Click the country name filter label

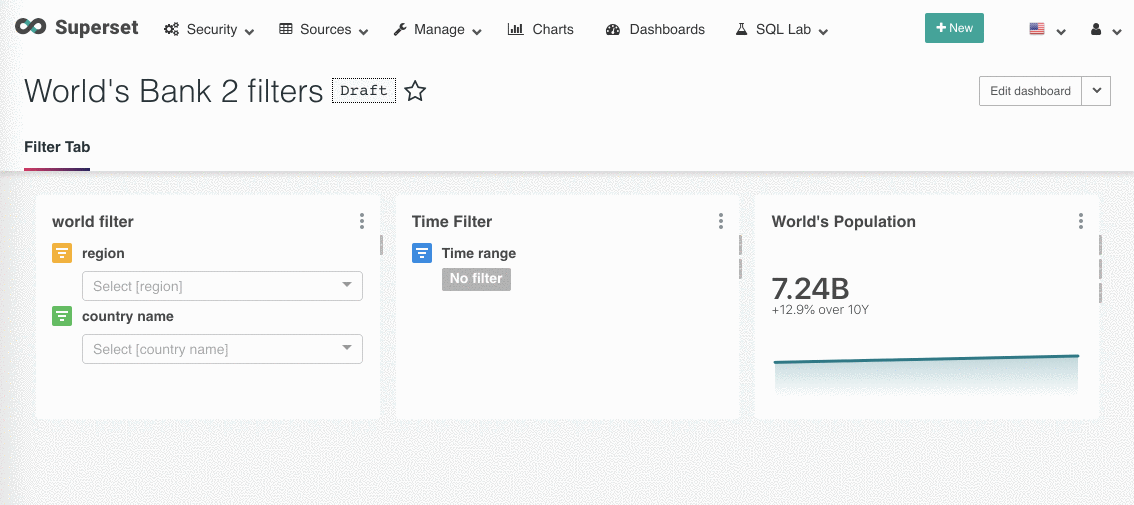click(x=128, y=316)
